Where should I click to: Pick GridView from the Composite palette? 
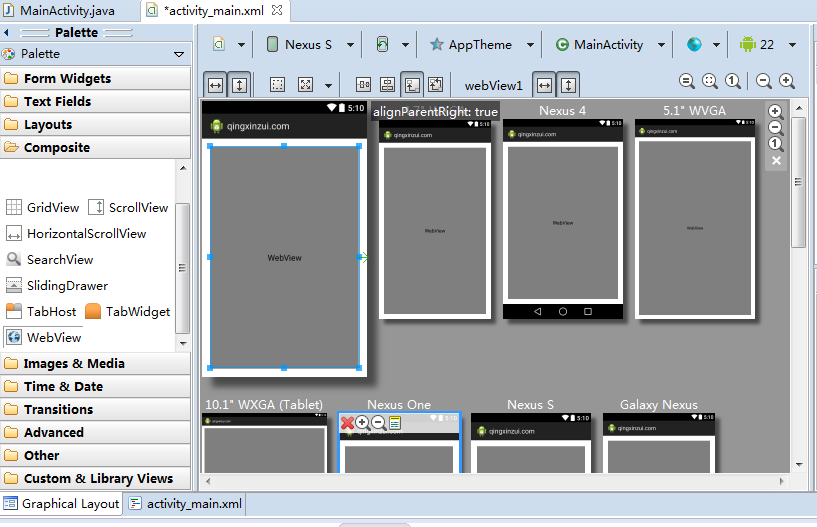(43, 208)
